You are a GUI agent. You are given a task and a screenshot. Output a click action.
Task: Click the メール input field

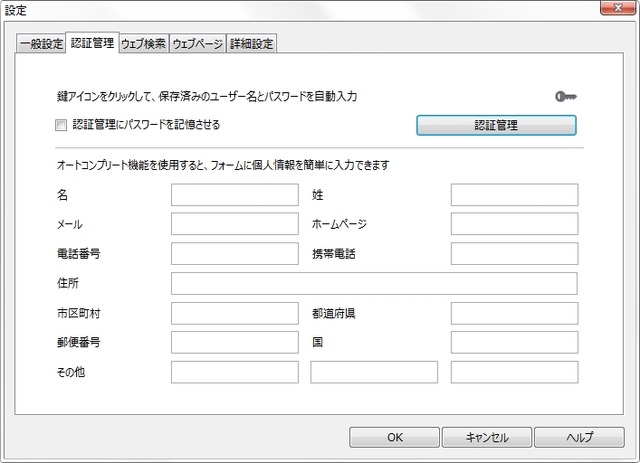(x=235, y=224)
